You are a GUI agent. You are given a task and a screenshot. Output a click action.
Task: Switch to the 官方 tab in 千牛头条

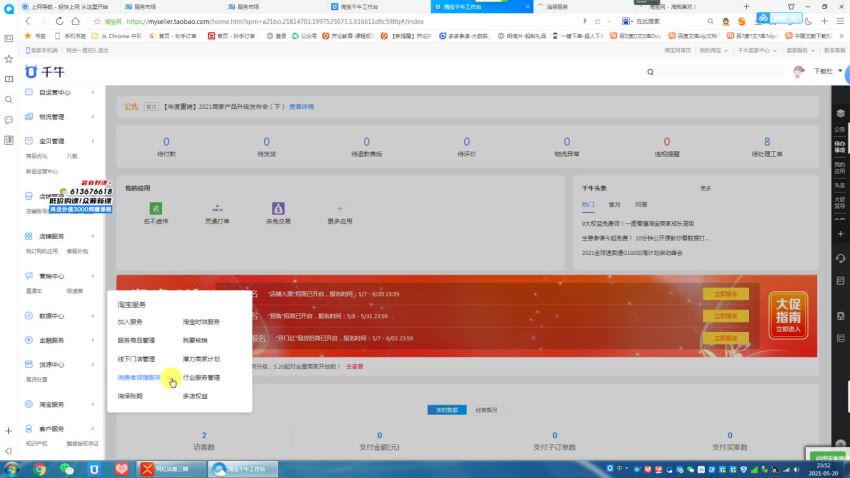coord(614,204)
